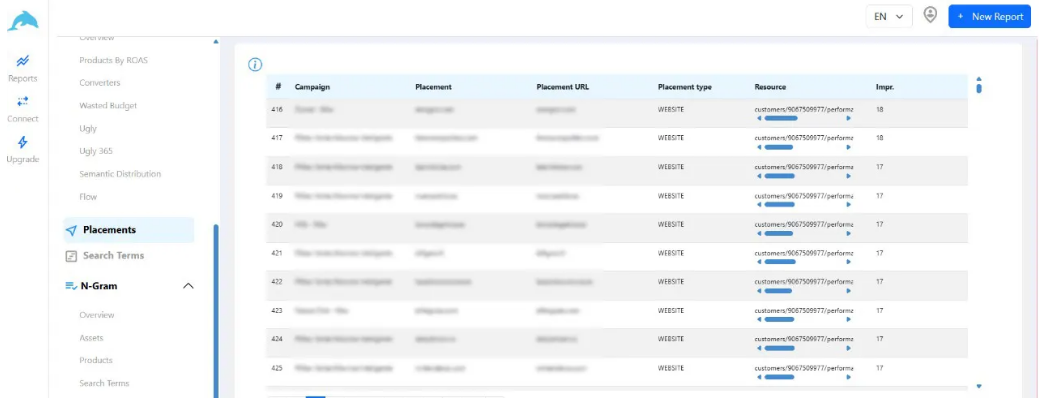This screenshot has height=412, width=1039.
Task: Click Resource path text in row 423
Action: pyautogui.click(x=804, y=311)
